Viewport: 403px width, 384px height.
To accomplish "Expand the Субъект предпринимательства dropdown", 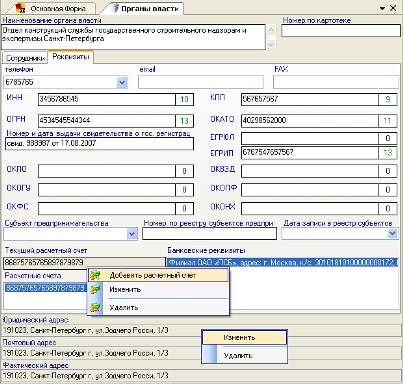I will [132, 234].
